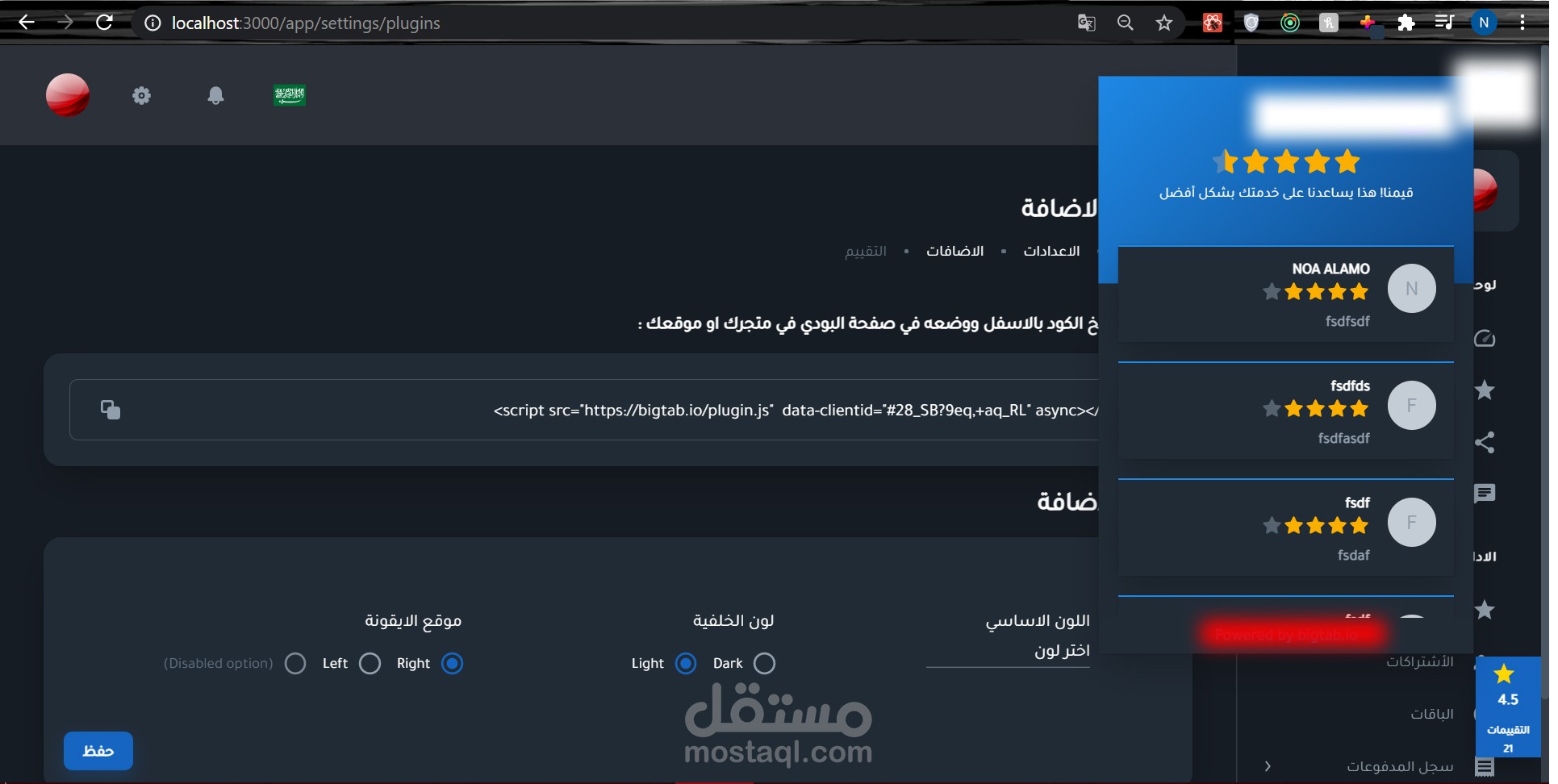This screenshot has height=784, width=1558.
Task: Click the dashboard speedometer icon in the sidebar
Action: pyautogui.click(x=1485, y=338)
